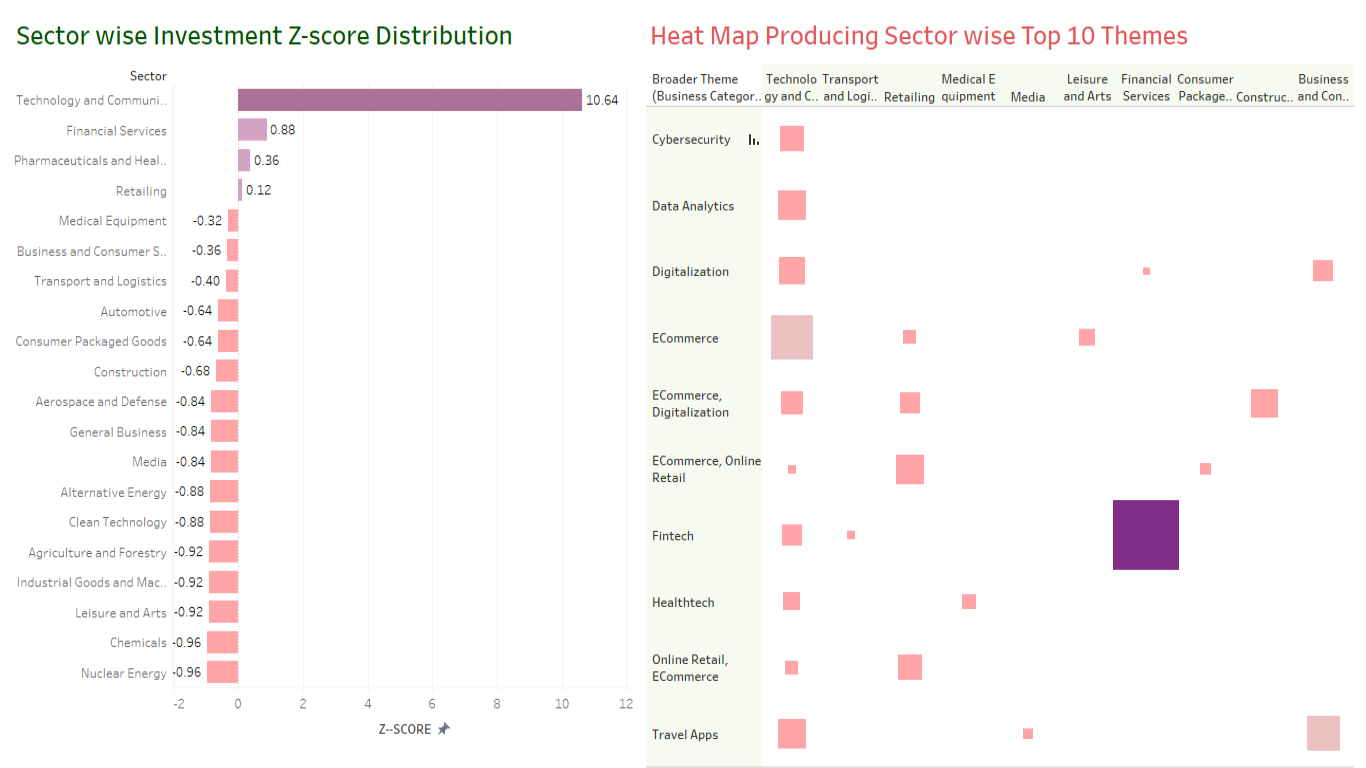The image size is (1366, 768).
Task: Select the large purple Fintech heat map square
Action: pyautogui.click(x=1145, y=535)
